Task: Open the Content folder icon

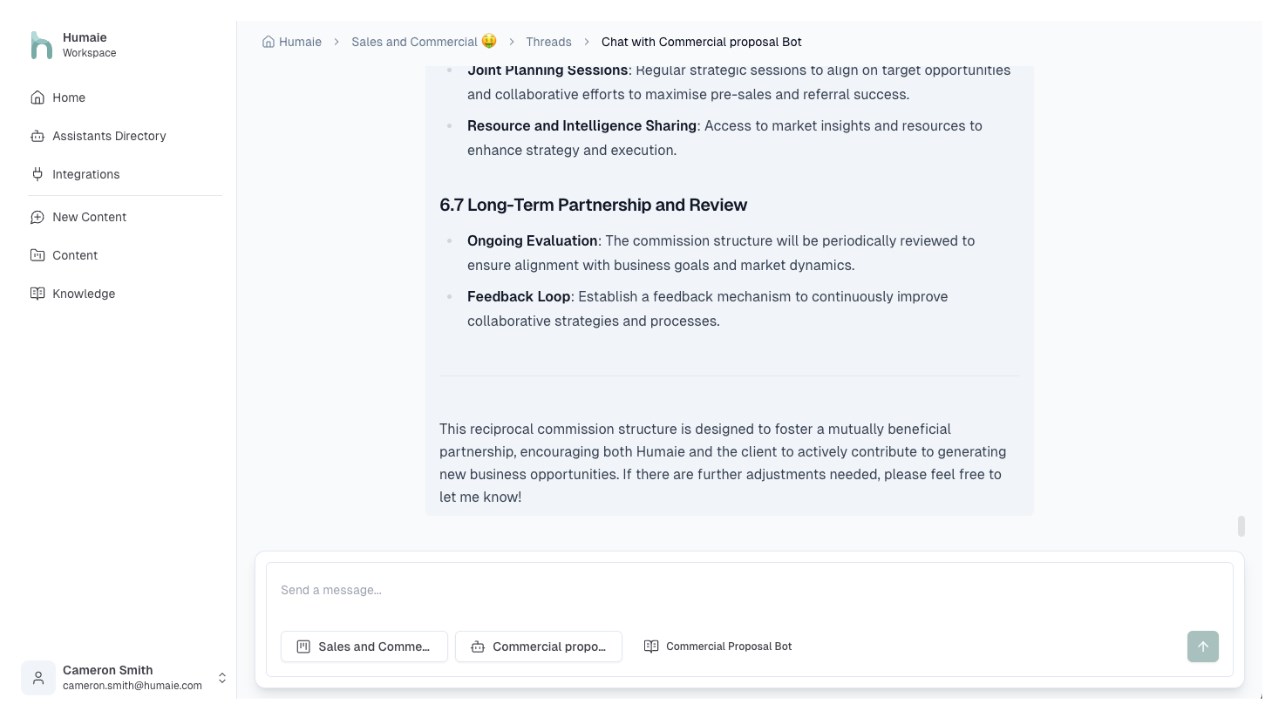Action: (38, 255)
